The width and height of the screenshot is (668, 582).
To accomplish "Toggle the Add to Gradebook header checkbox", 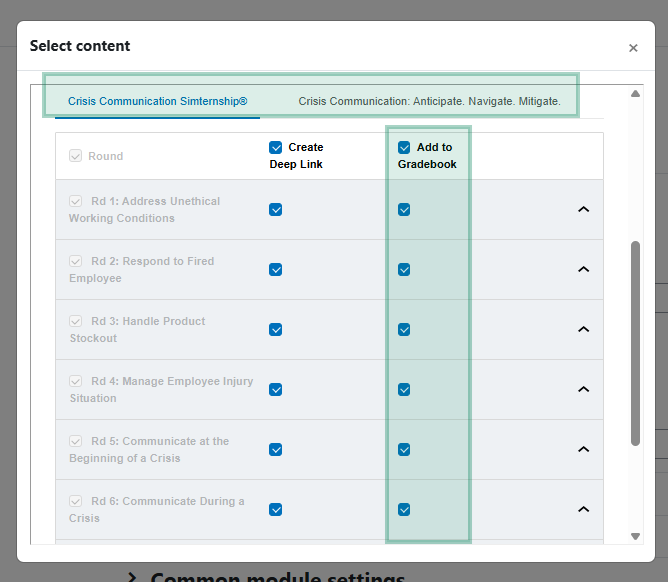I will pos(404,147).
